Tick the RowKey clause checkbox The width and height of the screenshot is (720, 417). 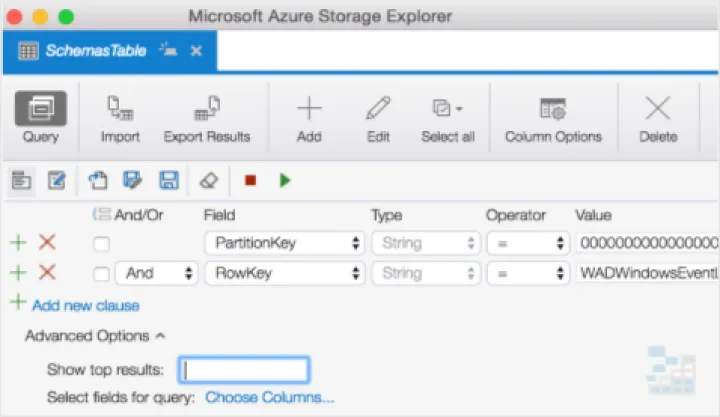[x=101, y=274]
